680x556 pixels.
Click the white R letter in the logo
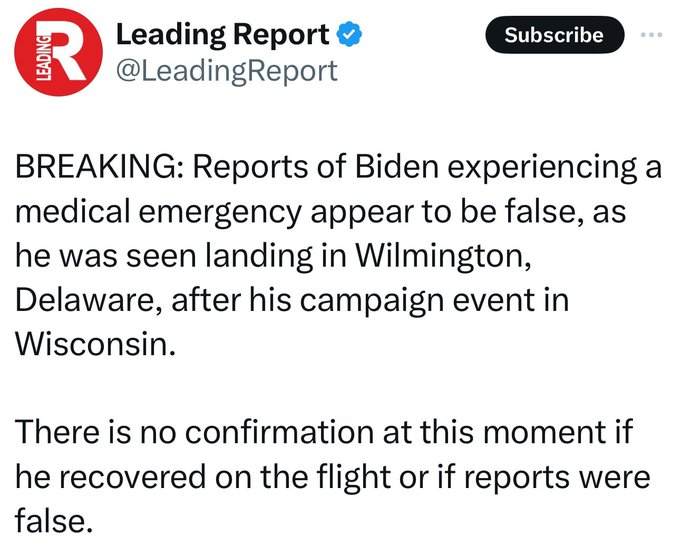pyautogui.click(x=68, y=51)
